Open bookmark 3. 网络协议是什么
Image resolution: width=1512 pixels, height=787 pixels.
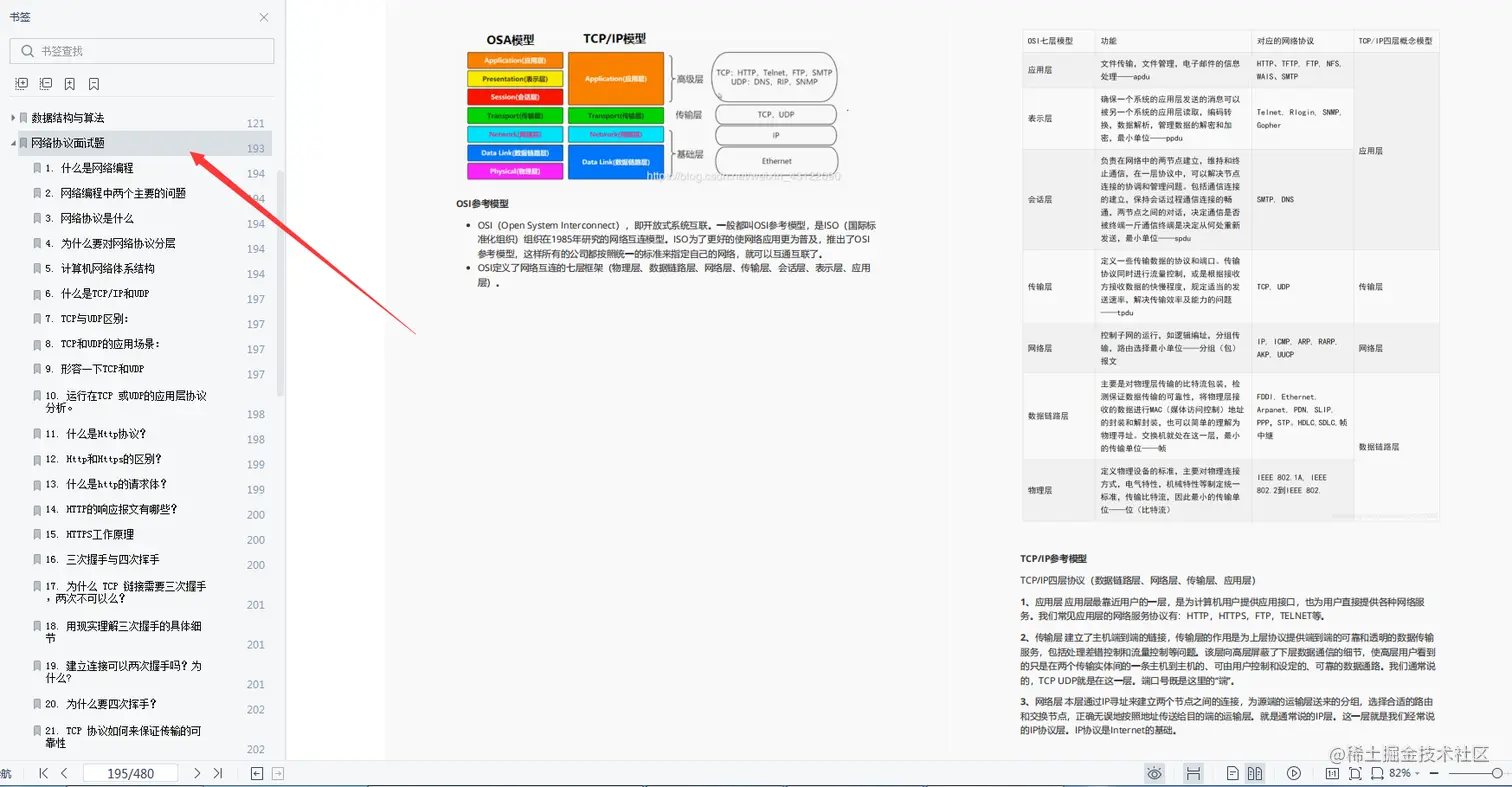(x=89, y=218)
